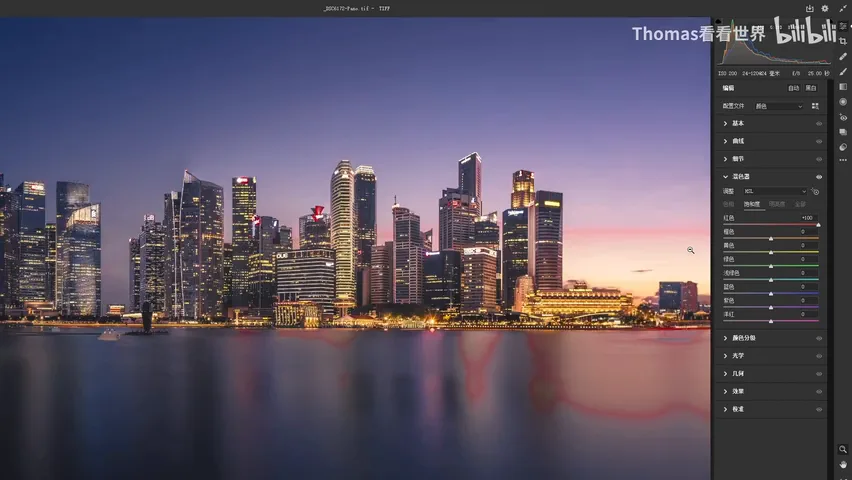Open the 配置文件 profile dropdown
The width and height of the screenshot is (852, 480).
(x=779, y=107)
